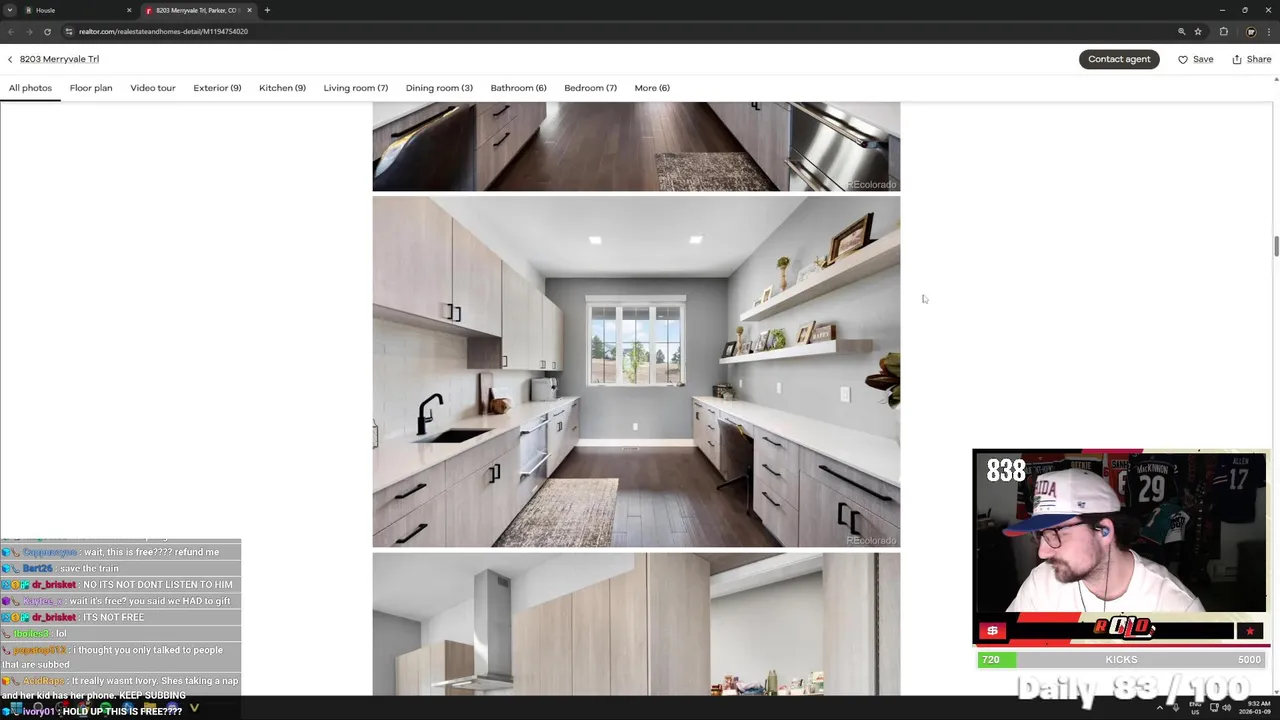This screenshot has width=1280, height=720.
Task: Select the All photos tab
Action: point(30,88)
